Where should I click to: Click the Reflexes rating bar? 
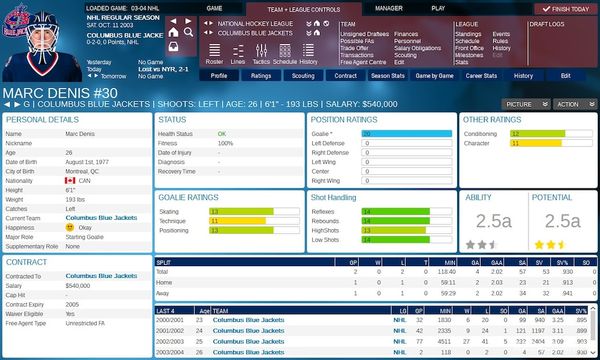click(407, 212)
